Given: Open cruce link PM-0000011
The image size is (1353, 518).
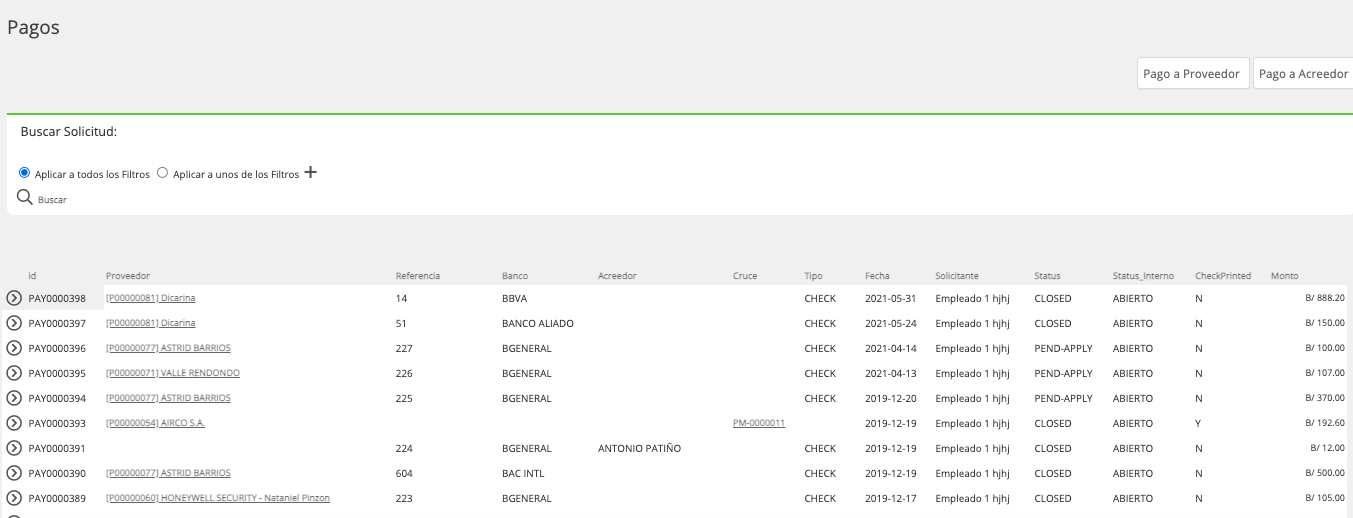Looking at the screenshot, I should point(759,423).
